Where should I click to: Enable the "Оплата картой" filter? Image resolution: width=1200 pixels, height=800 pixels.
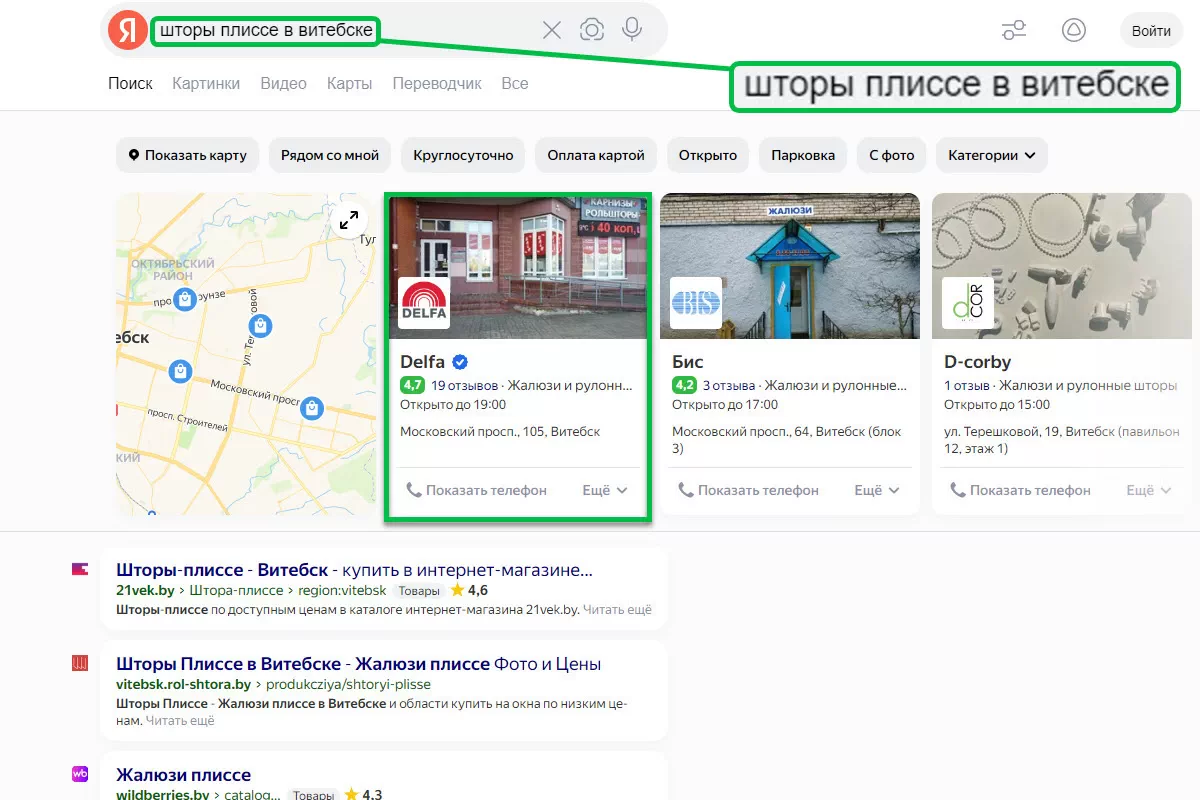tap(596, 155)
